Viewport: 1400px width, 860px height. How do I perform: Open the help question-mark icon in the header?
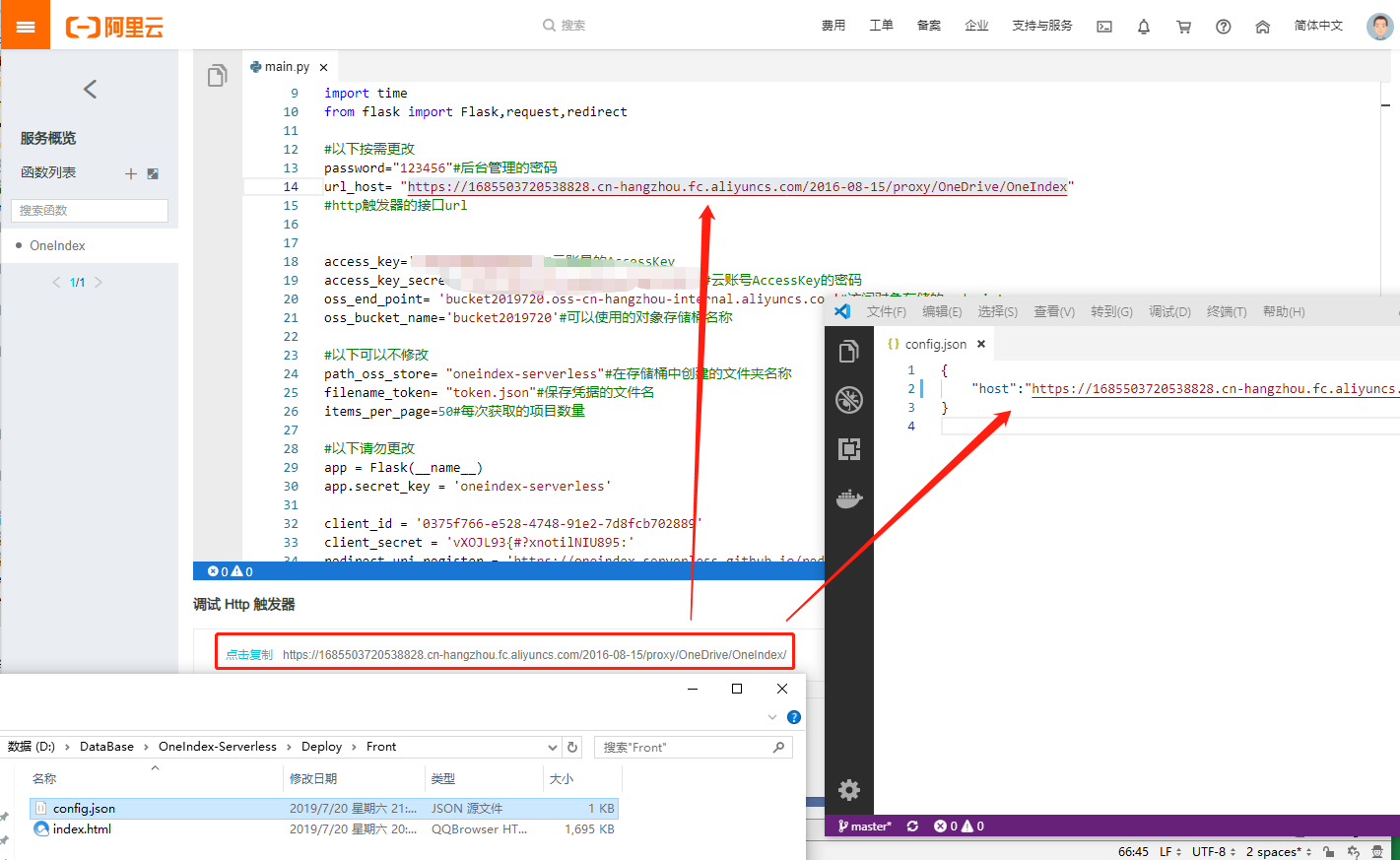tap(1223, 26)
